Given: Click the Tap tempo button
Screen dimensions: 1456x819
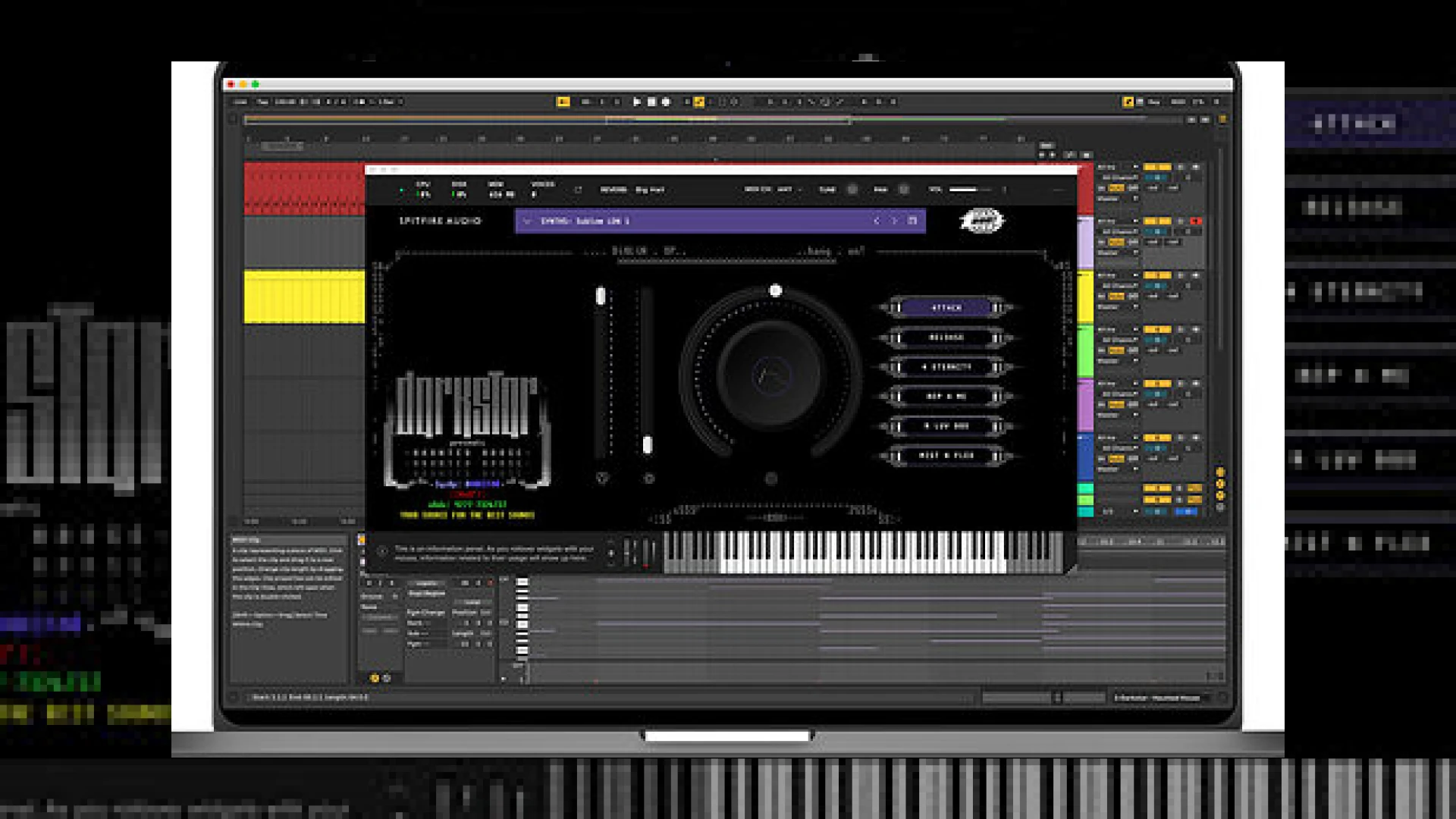Looking at the screenshot, I should 262,102.
